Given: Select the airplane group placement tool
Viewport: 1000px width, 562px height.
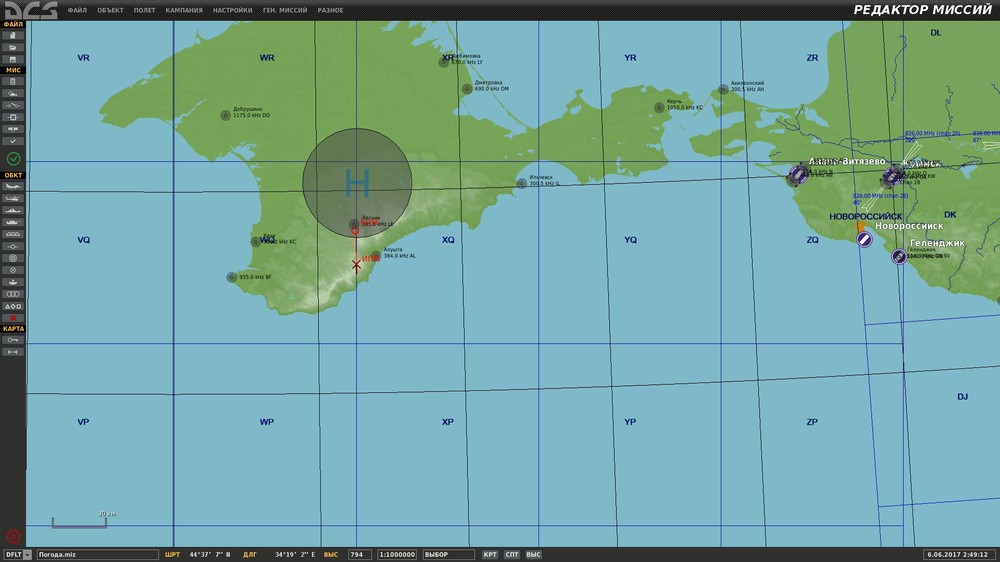Looking at the screenshot, I should [13, 186].
